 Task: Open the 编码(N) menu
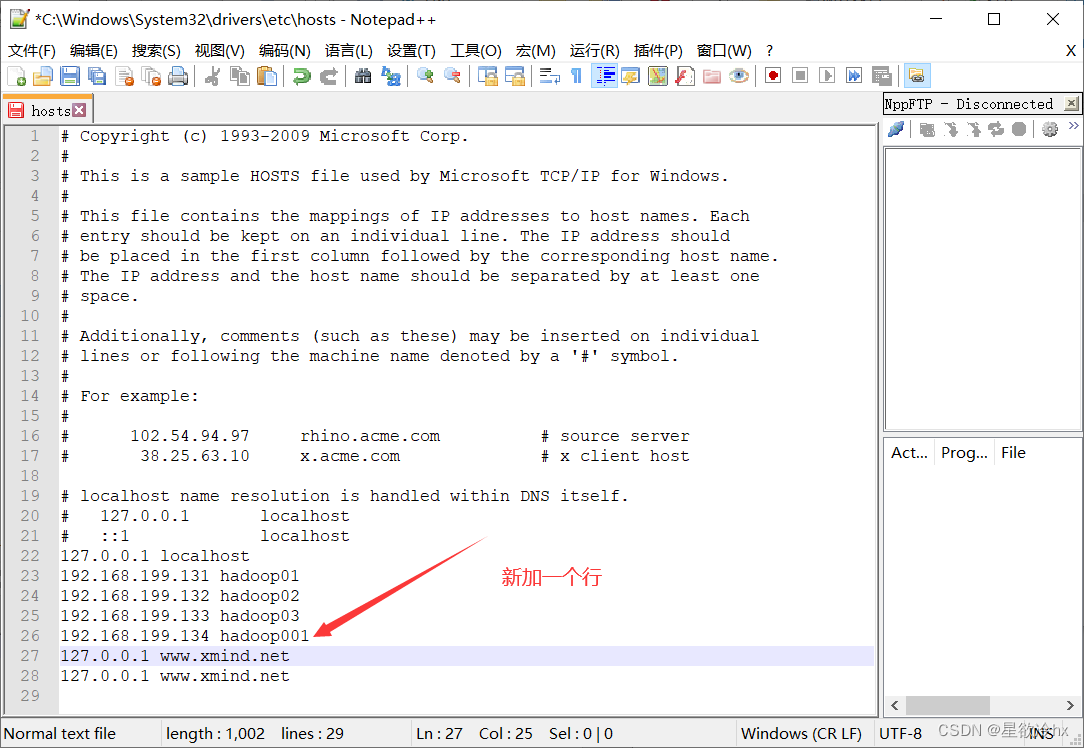[284, 50]
